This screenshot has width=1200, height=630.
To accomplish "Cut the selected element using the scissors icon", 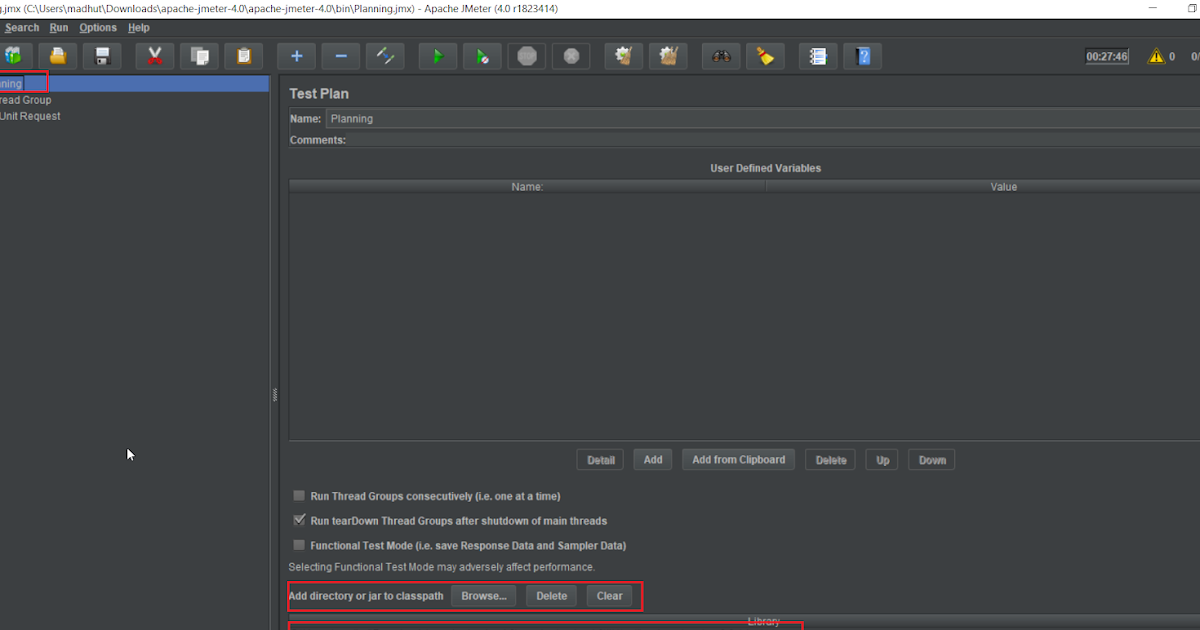I will [154, 56].
